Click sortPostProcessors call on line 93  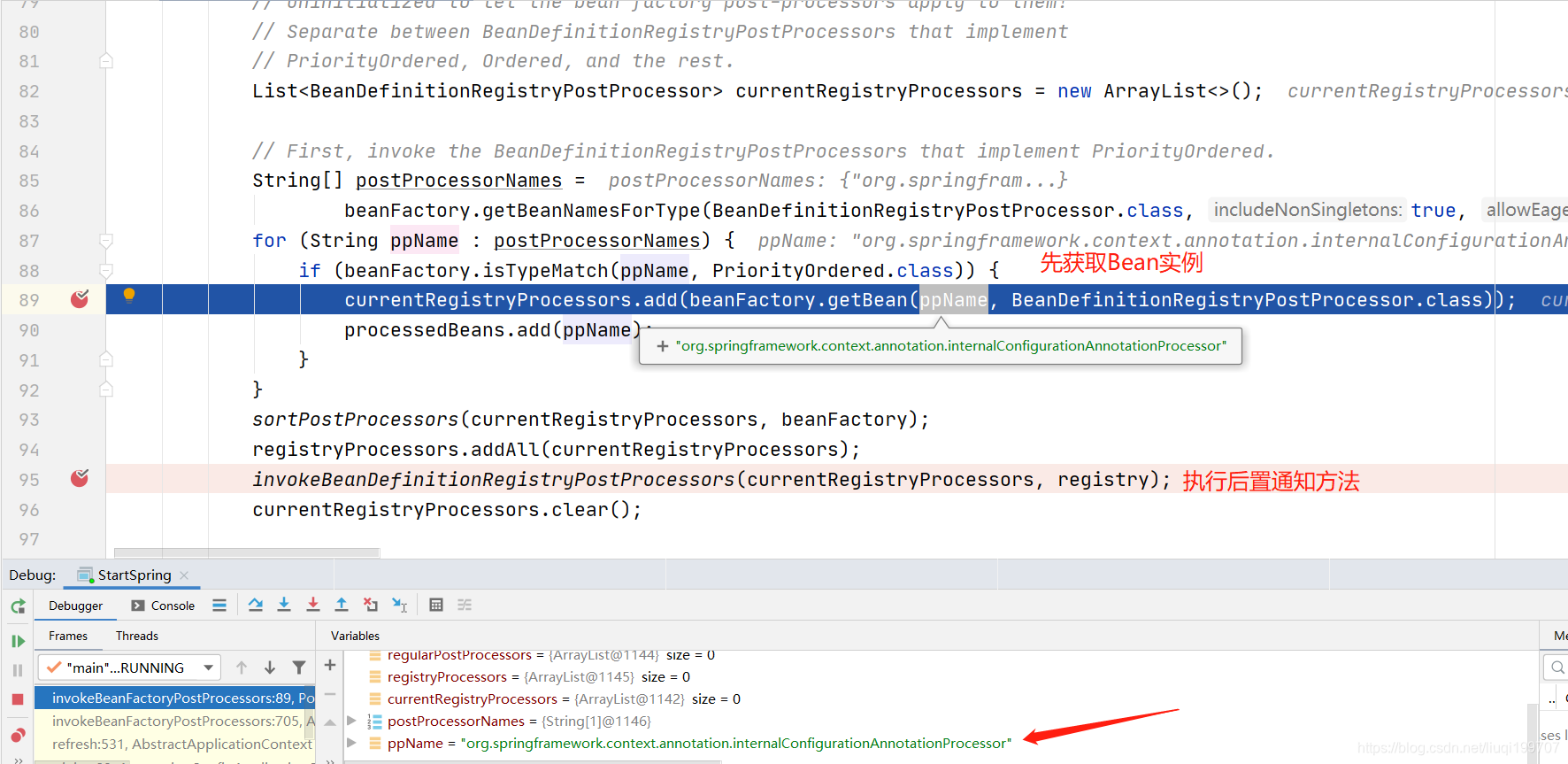(355, 420)
